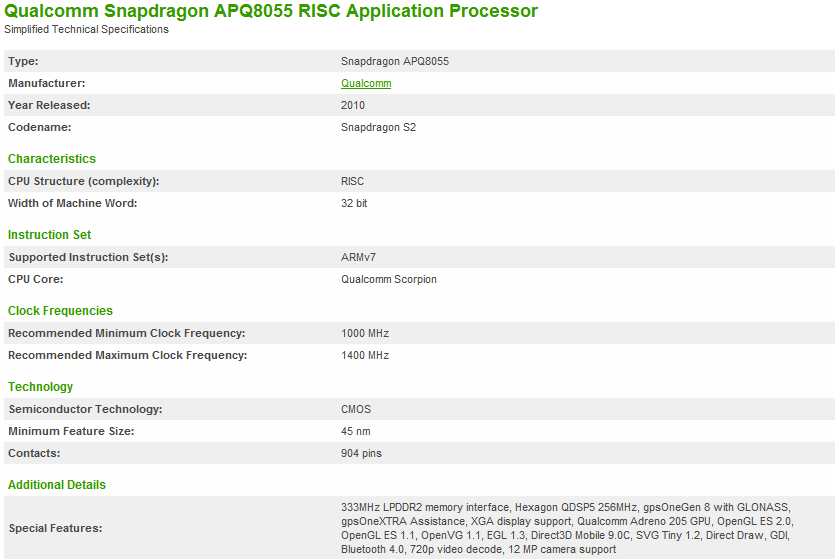Image resolution: width=838 pixels, height=559 pixels.
Task: Click the 'Semiconductor Technology:' label
Action: [x=85, y=409]
